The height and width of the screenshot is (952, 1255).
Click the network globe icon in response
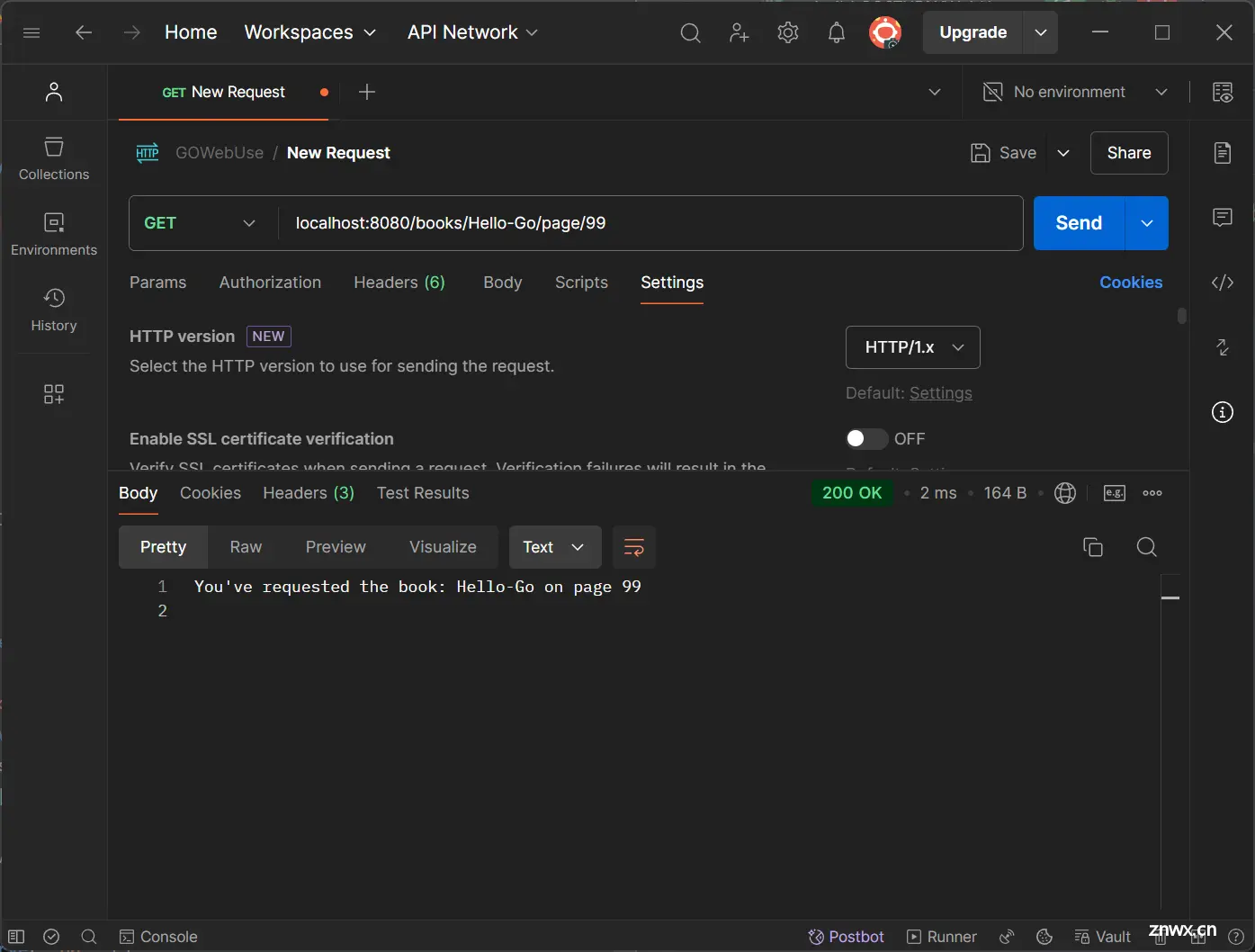tap(1065, 493)
